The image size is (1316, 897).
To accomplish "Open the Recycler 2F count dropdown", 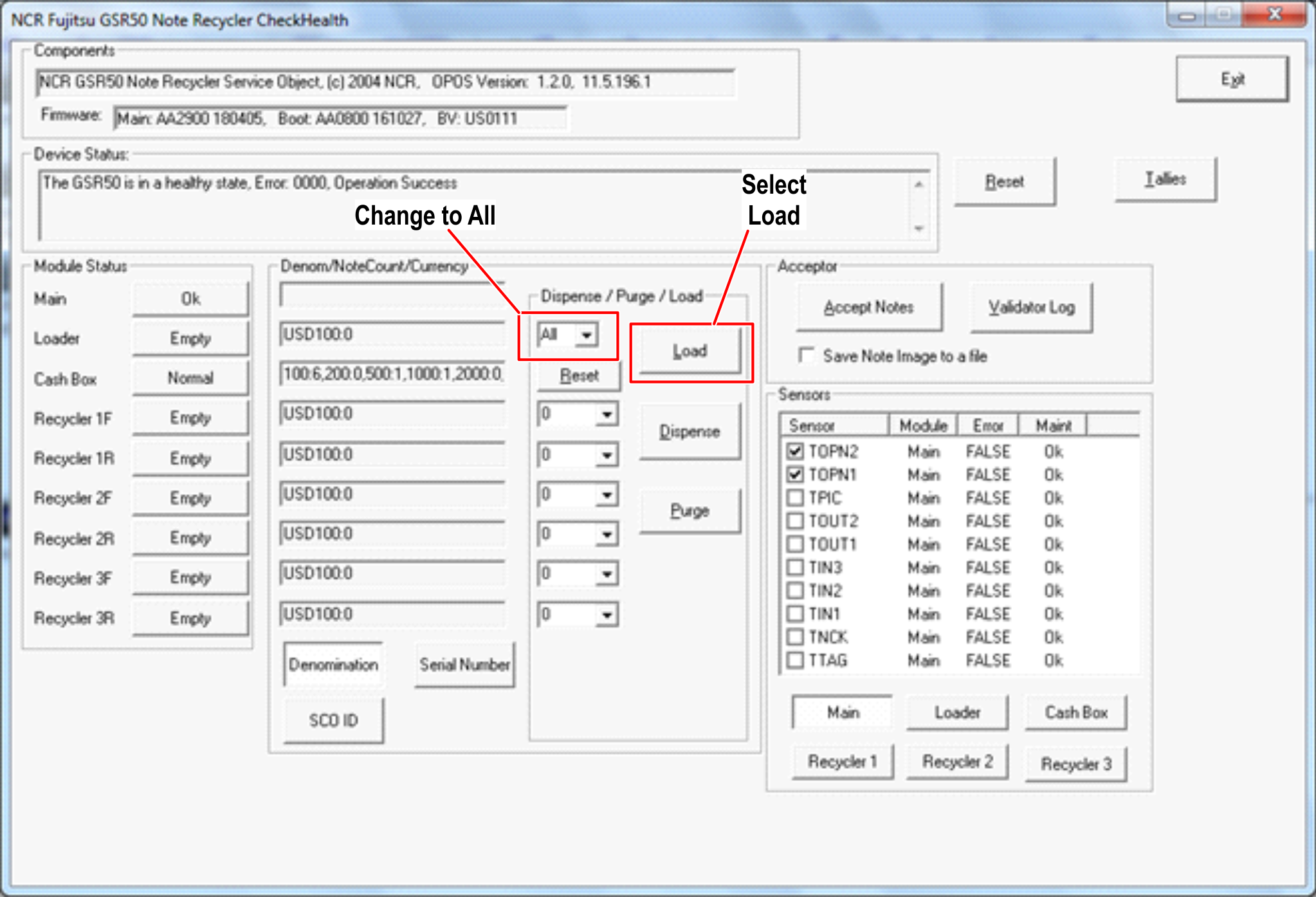I will click(607, 495).
